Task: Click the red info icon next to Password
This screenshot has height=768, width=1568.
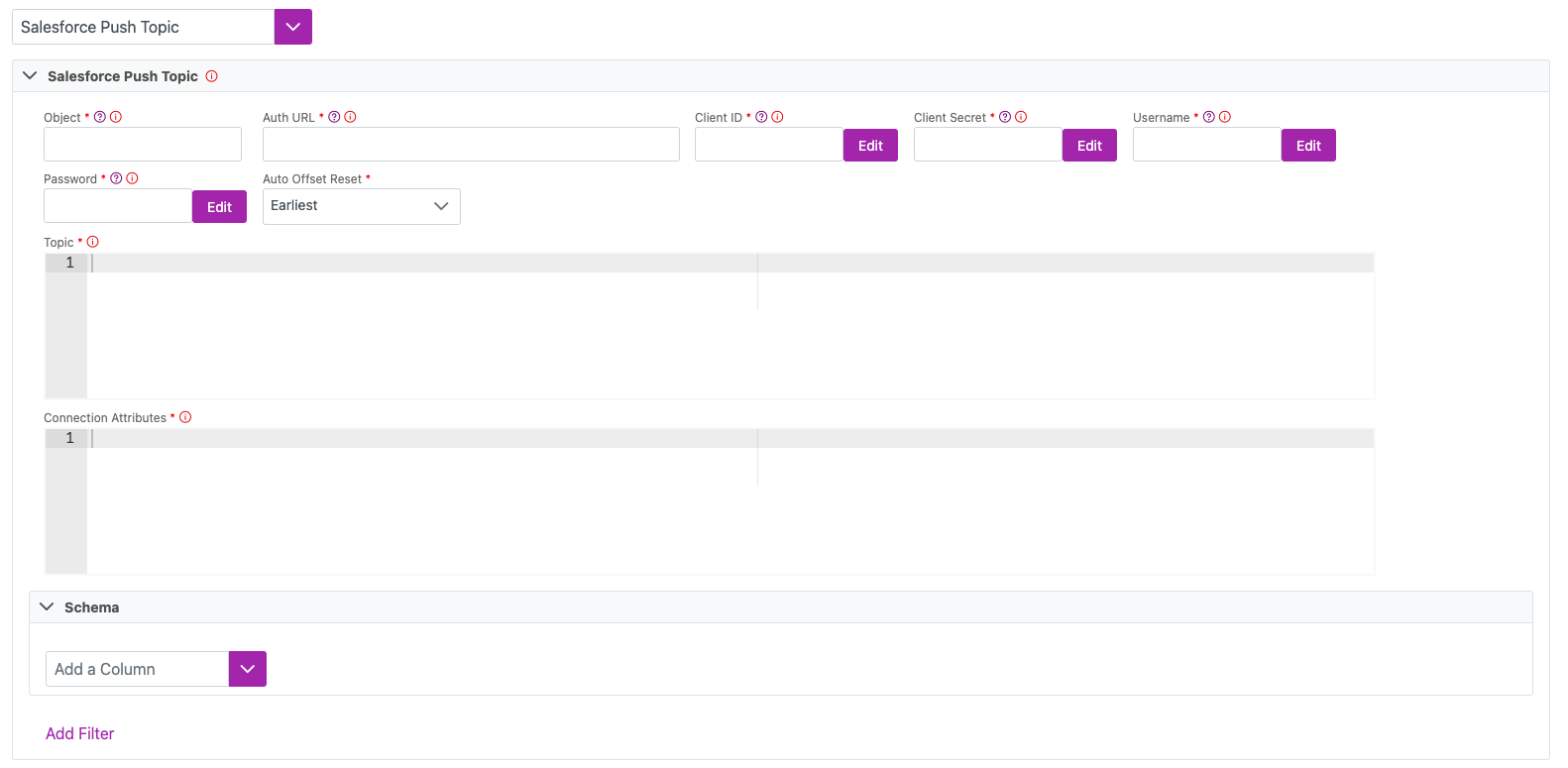Action: tap(133, 178)
